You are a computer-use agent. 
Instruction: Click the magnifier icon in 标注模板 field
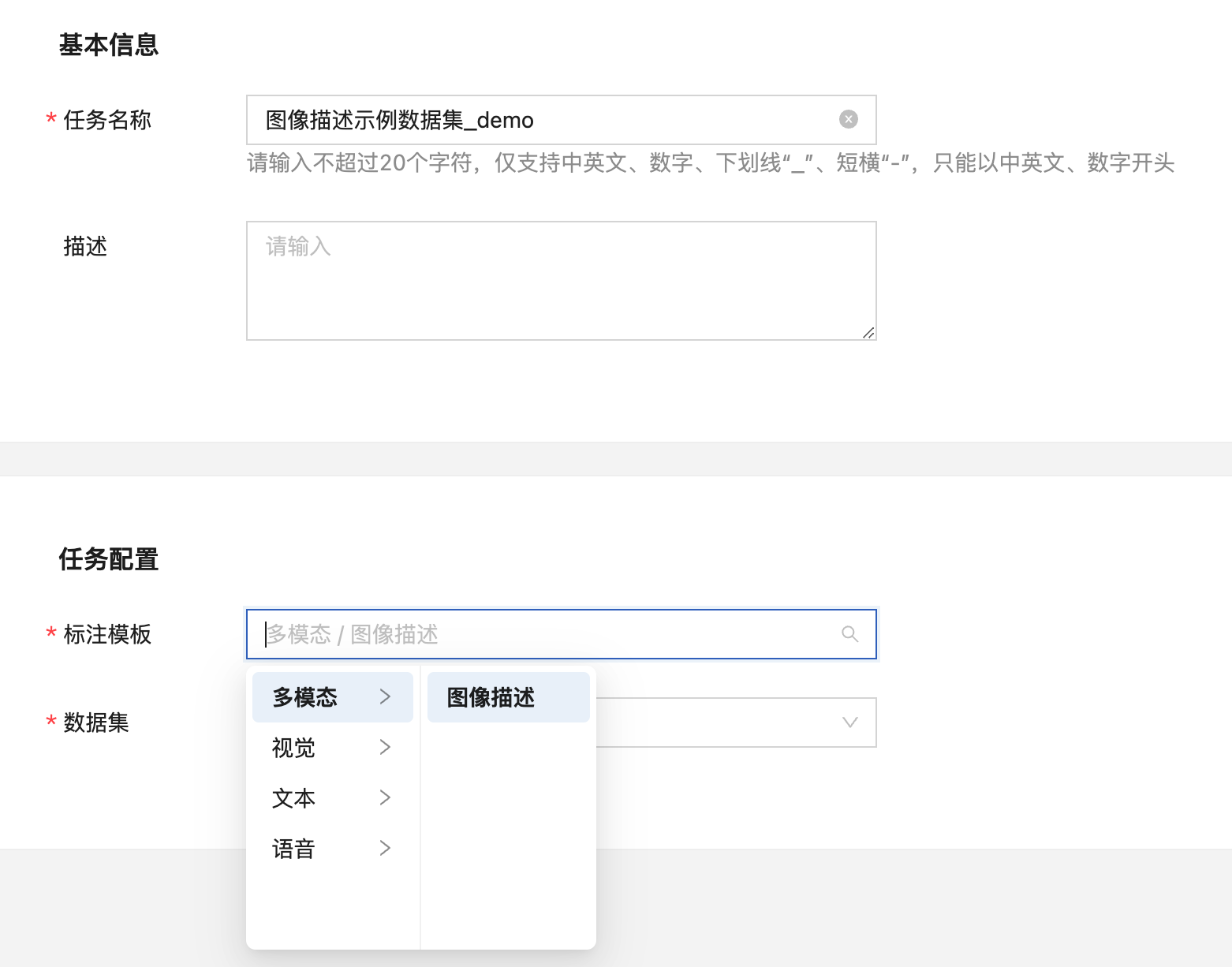coord(849,634)
